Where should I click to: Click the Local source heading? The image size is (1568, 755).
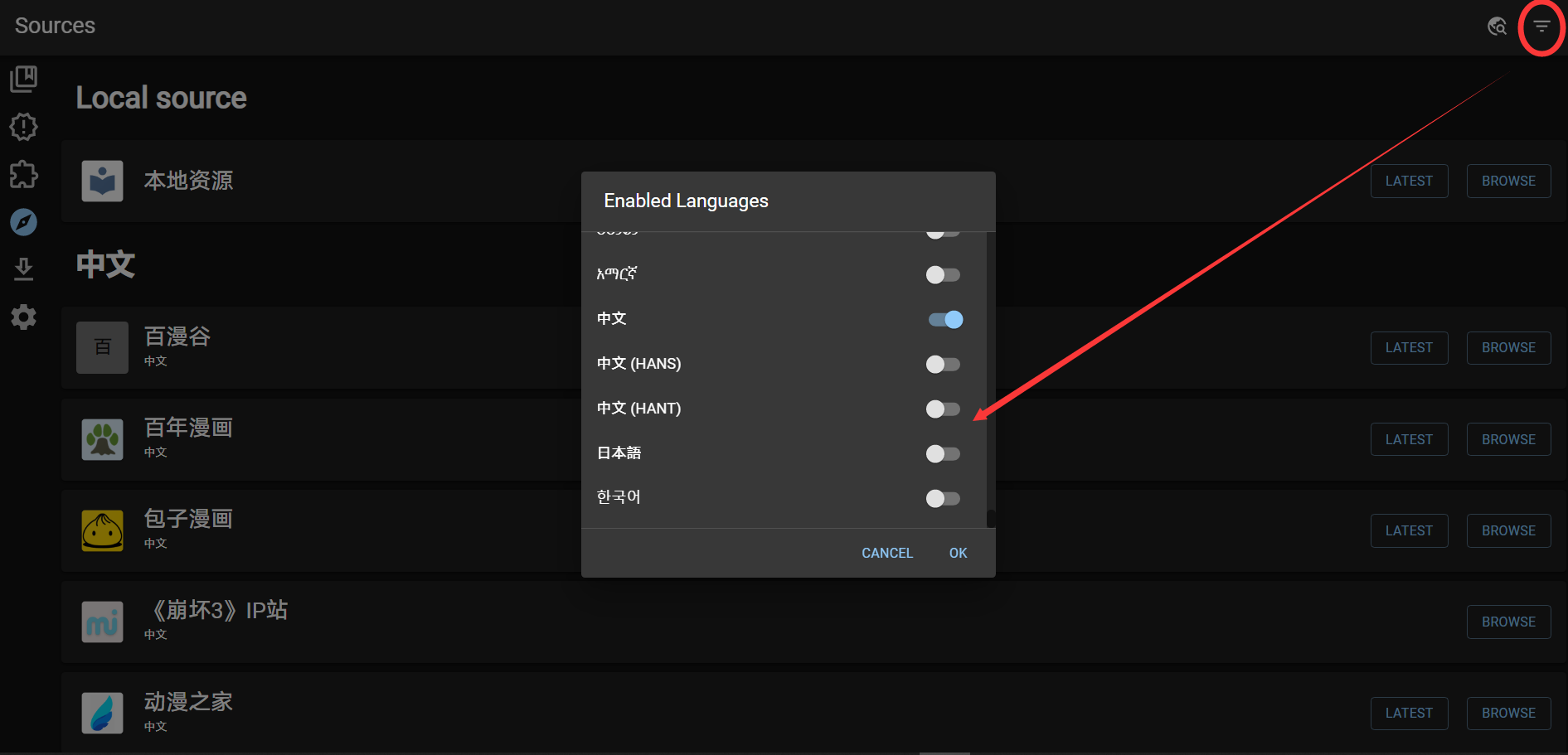point(162,98)
